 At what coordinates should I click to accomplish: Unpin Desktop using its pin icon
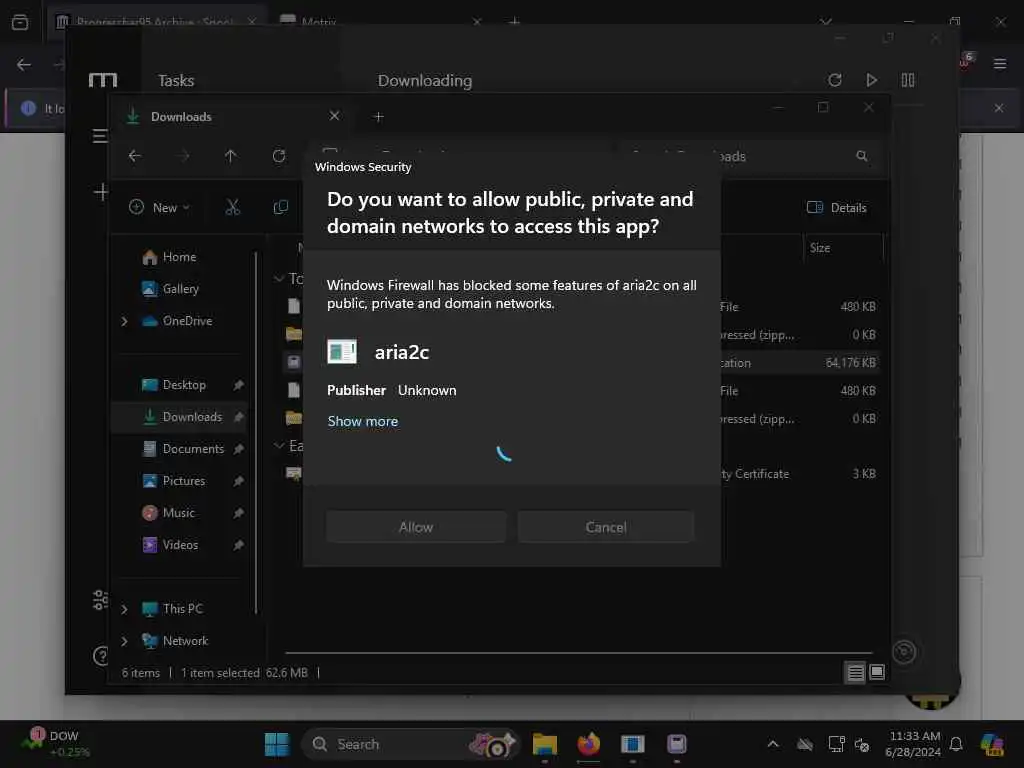point(238,385)
